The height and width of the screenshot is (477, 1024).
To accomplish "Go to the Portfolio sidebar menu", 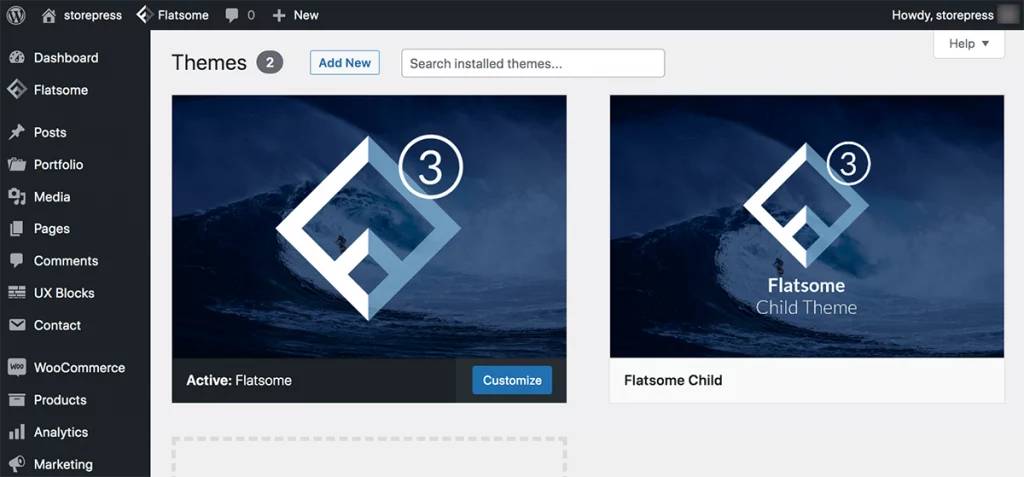I will click(58, 165).
